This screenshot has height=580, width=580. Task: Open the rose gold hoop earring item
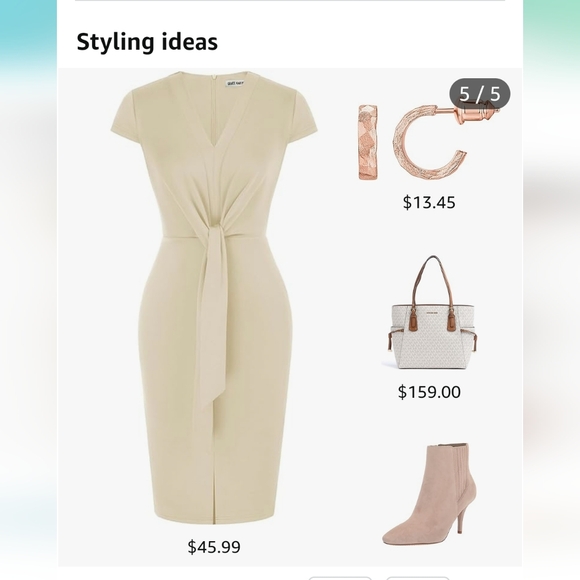point(429,142)
